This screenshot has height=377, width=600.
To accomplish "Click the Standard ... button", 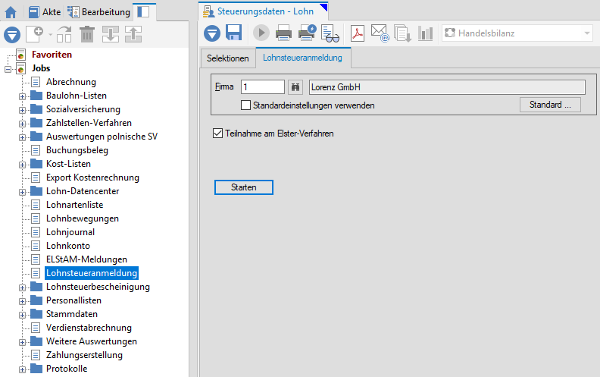I will tap(550, 104).
